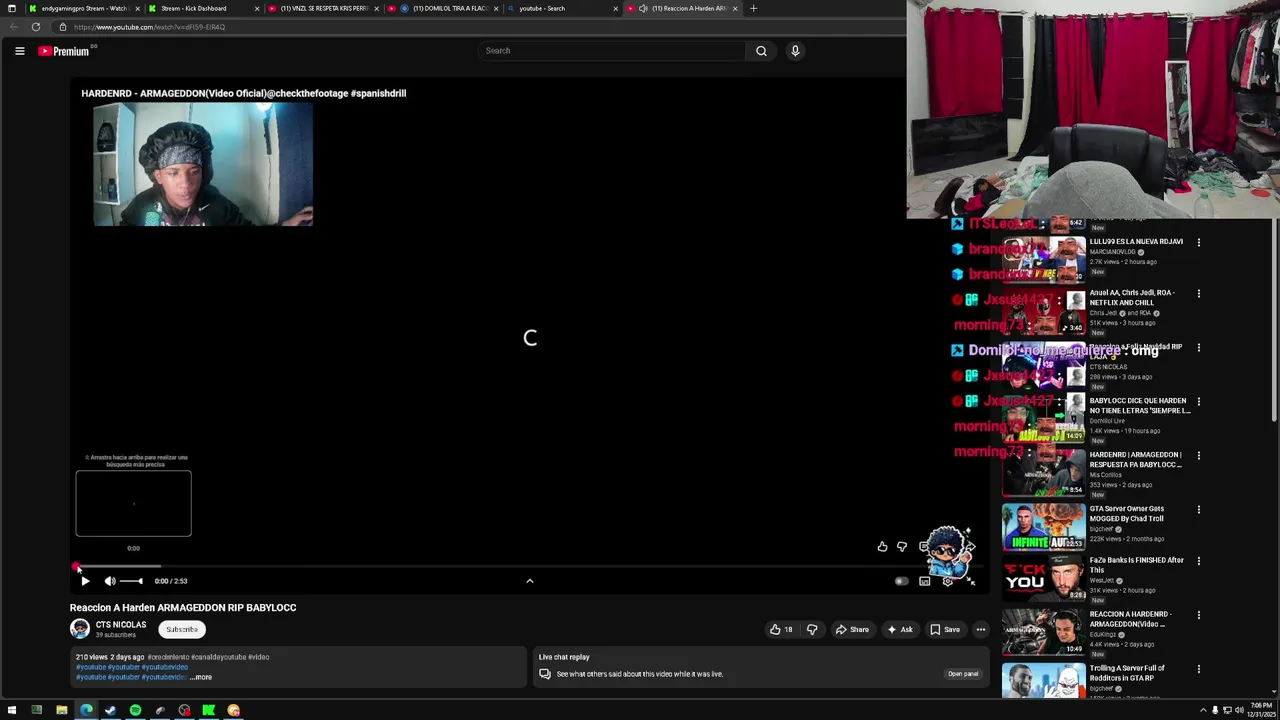Share this video

852,630
